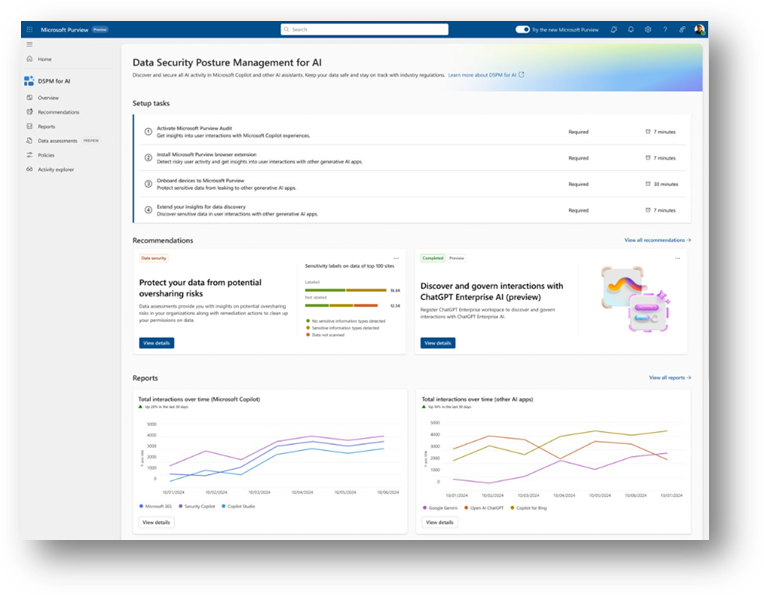View details under Microsoft Copilot interactions chart
The height and width of the screenshot is (595, 764).
(156, 522)
